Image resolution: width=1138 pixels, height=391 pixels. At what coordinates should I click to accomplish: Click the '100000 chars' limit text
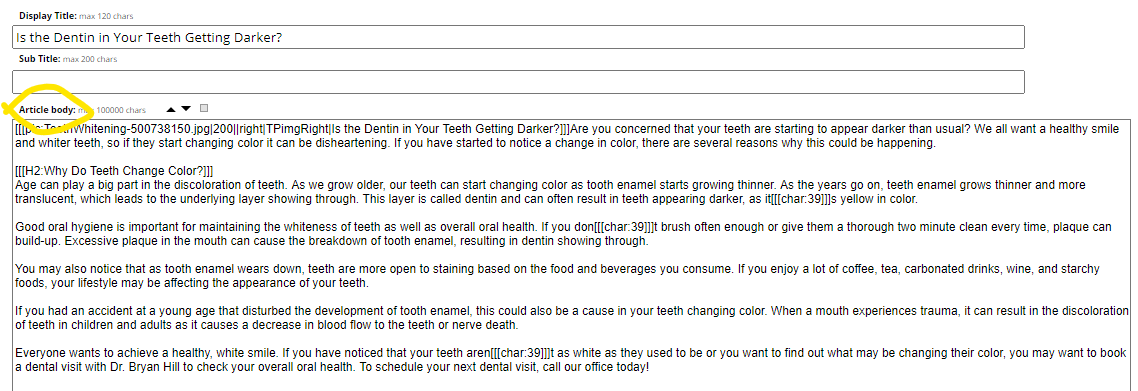121,110
